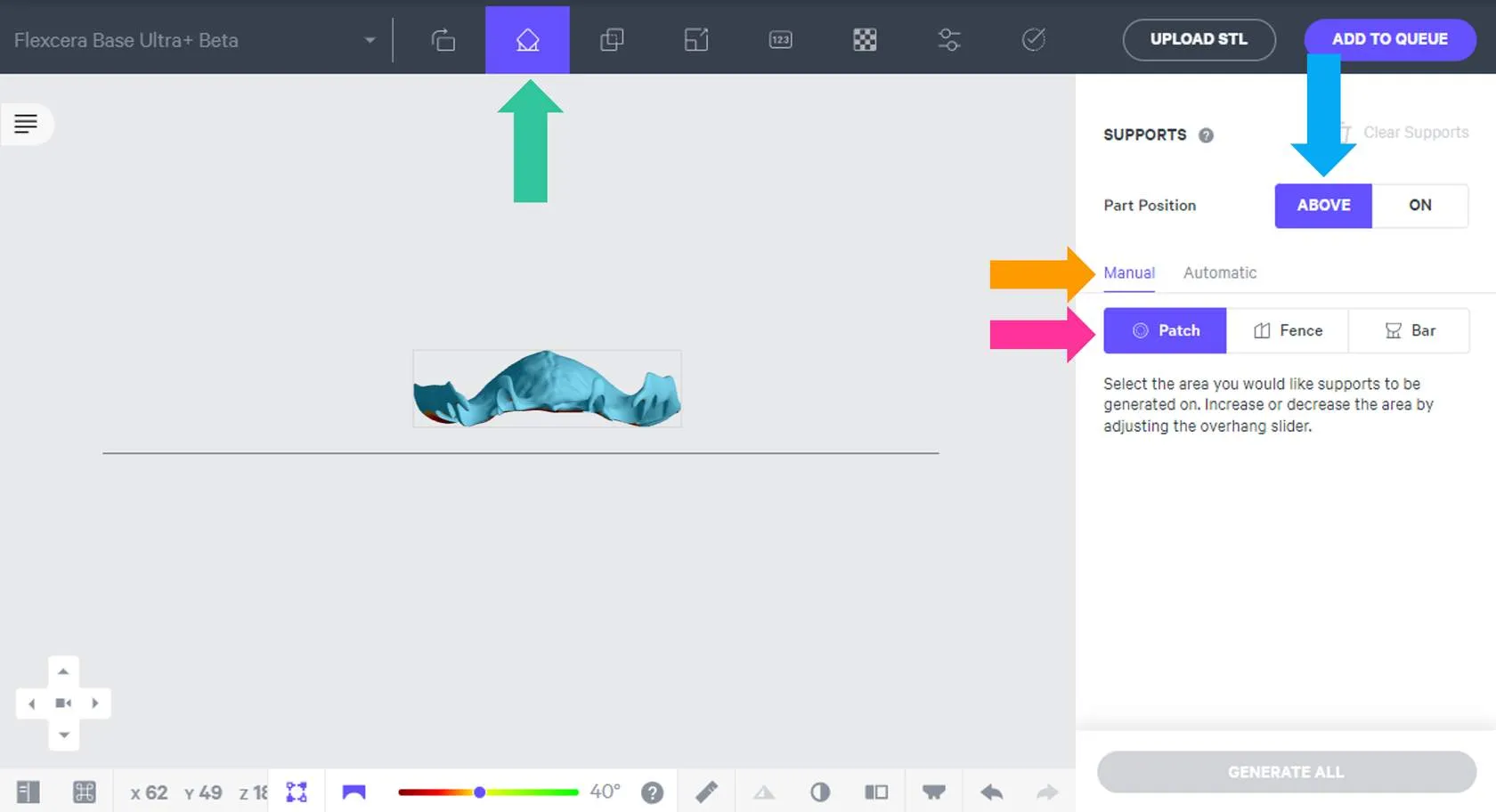1496x812 pixels.
Task: Open the print settings sliders icon
Action: tap(949, 40)
